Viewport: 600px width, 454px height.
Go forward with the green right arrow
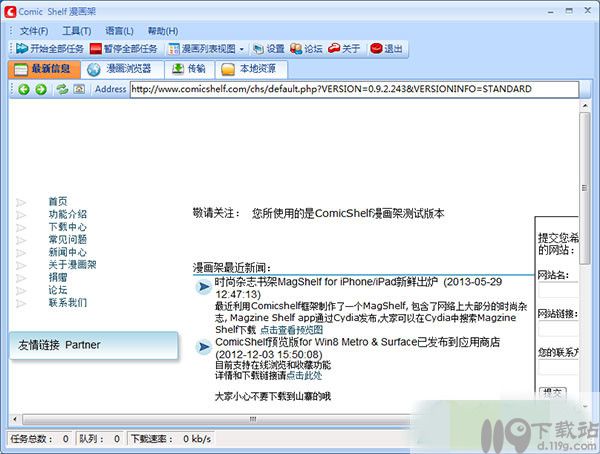pos(41,89)
